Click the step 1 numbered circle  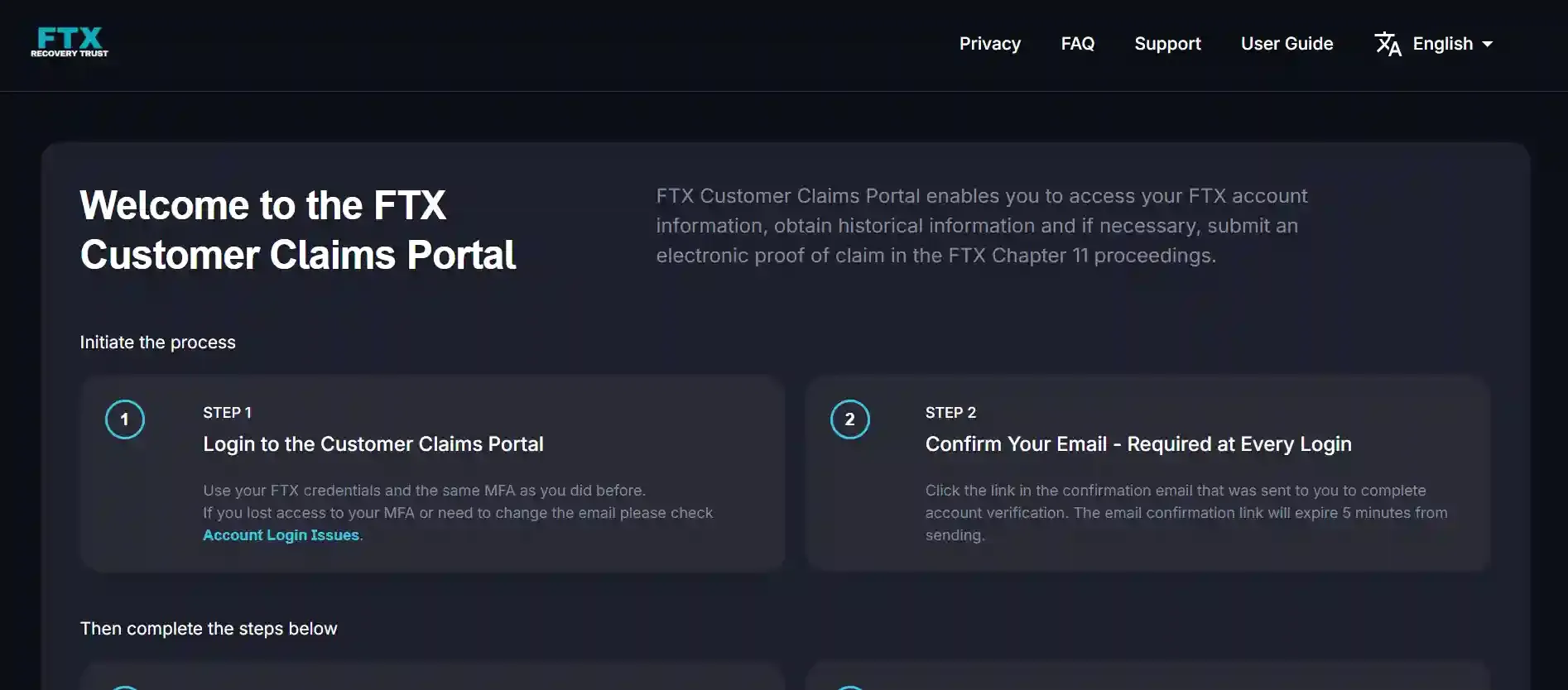tap(125, 419)
